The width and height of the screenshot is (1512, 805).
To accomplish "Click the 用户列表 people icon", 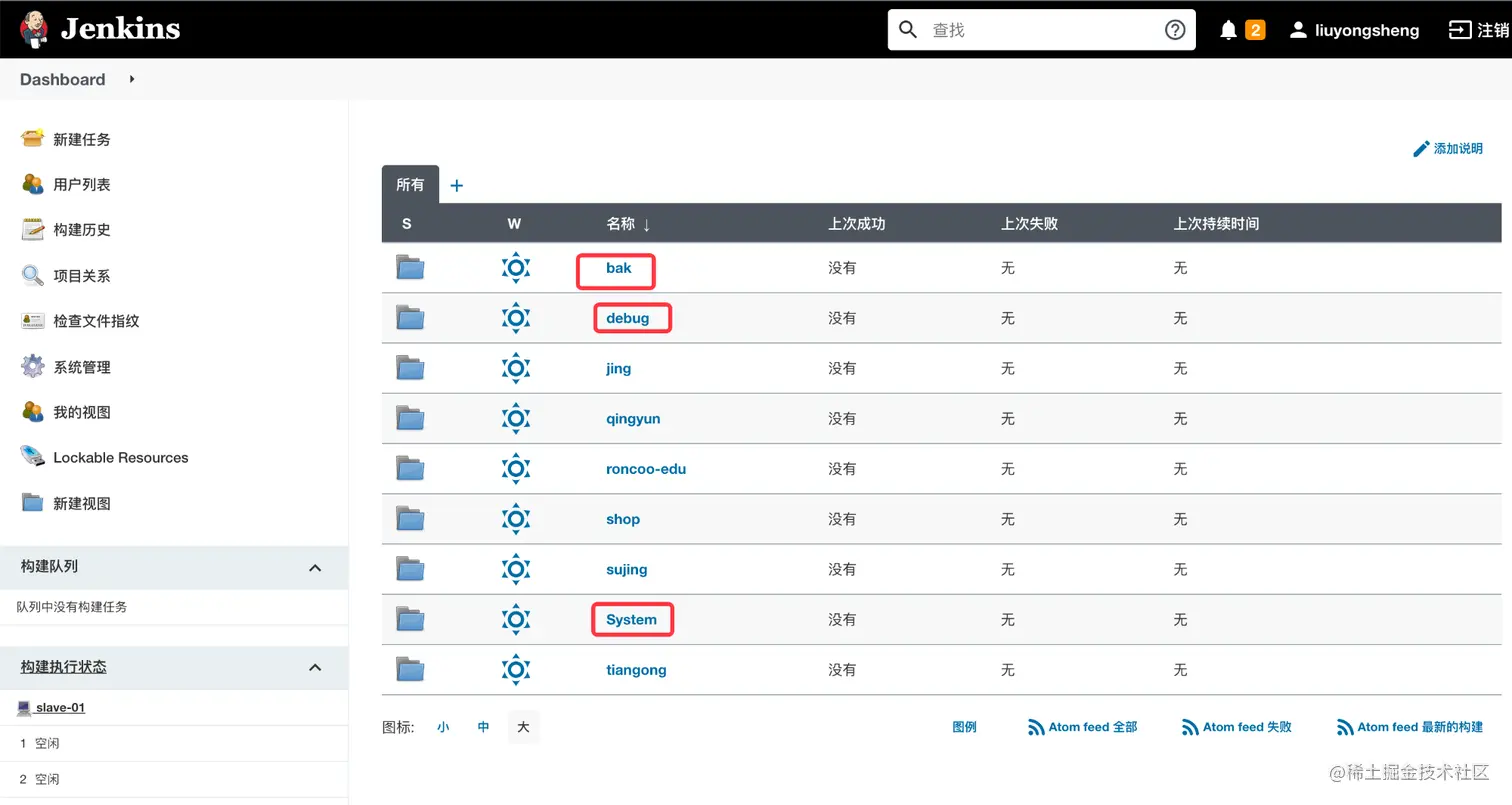I will [x=33, y=184].
